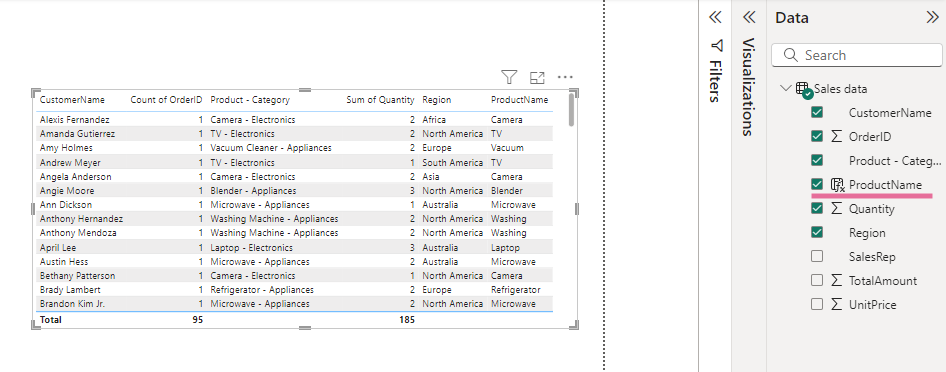Click the Focus mode icon above the table

pyautogui.click(x=537, y=77)
